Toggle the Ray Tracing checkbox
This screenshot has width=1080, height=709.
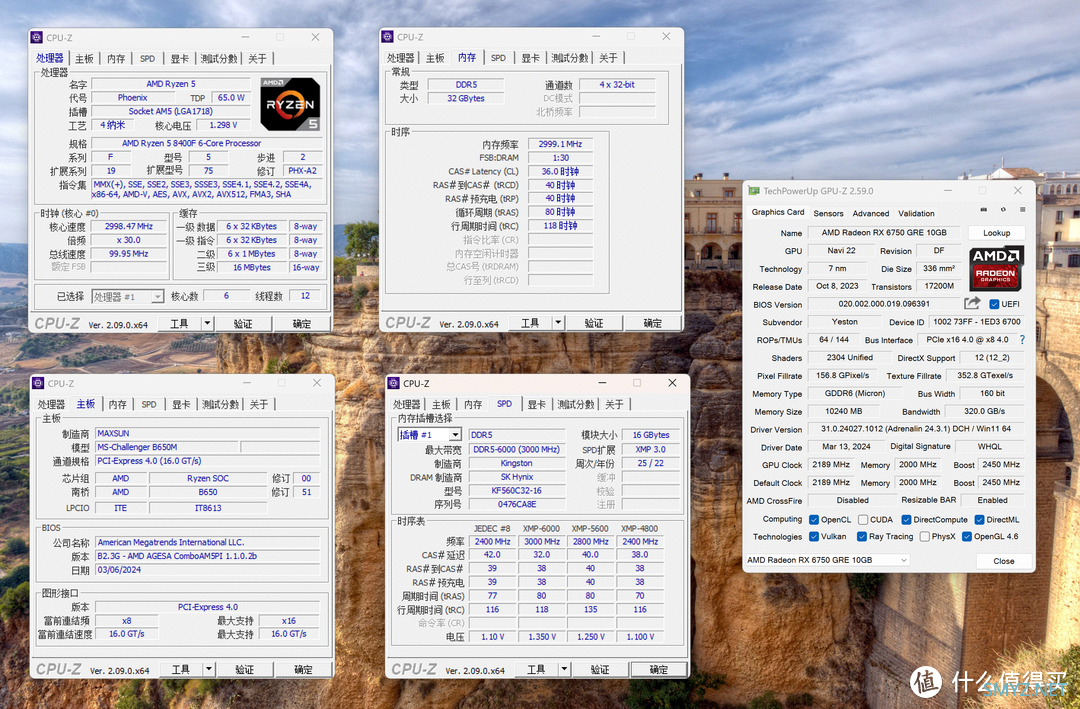[861, 537]
